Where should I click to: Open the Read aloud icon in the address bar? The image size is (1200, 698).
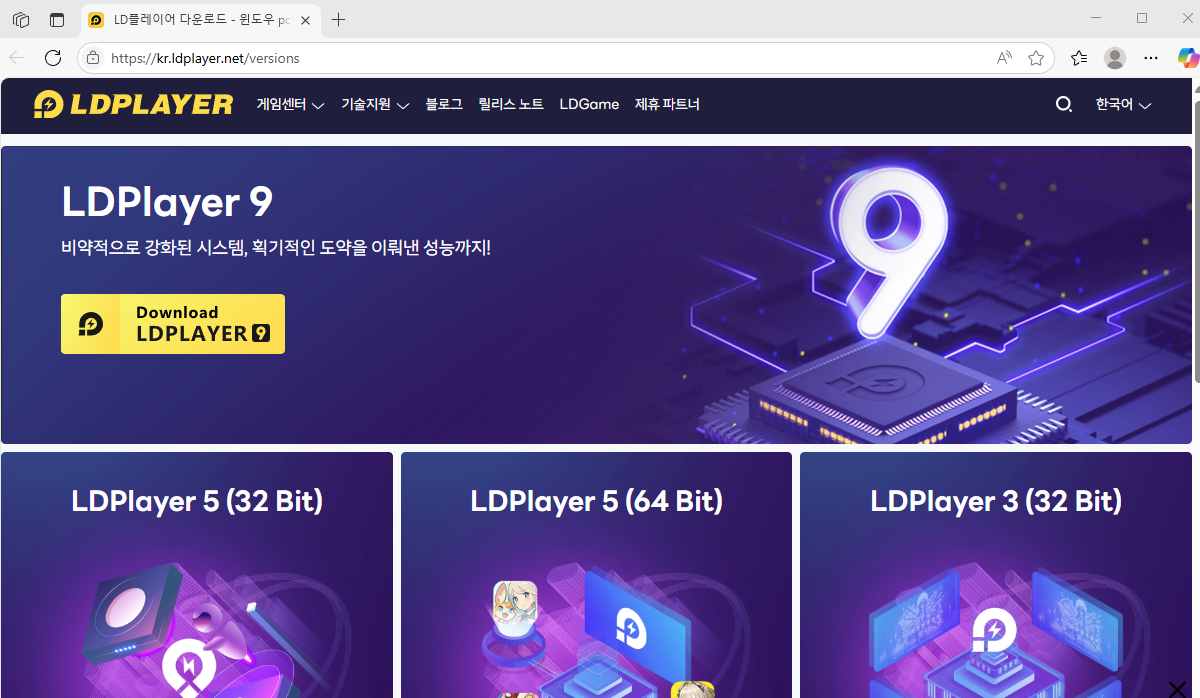click(x=1005, y=58)
